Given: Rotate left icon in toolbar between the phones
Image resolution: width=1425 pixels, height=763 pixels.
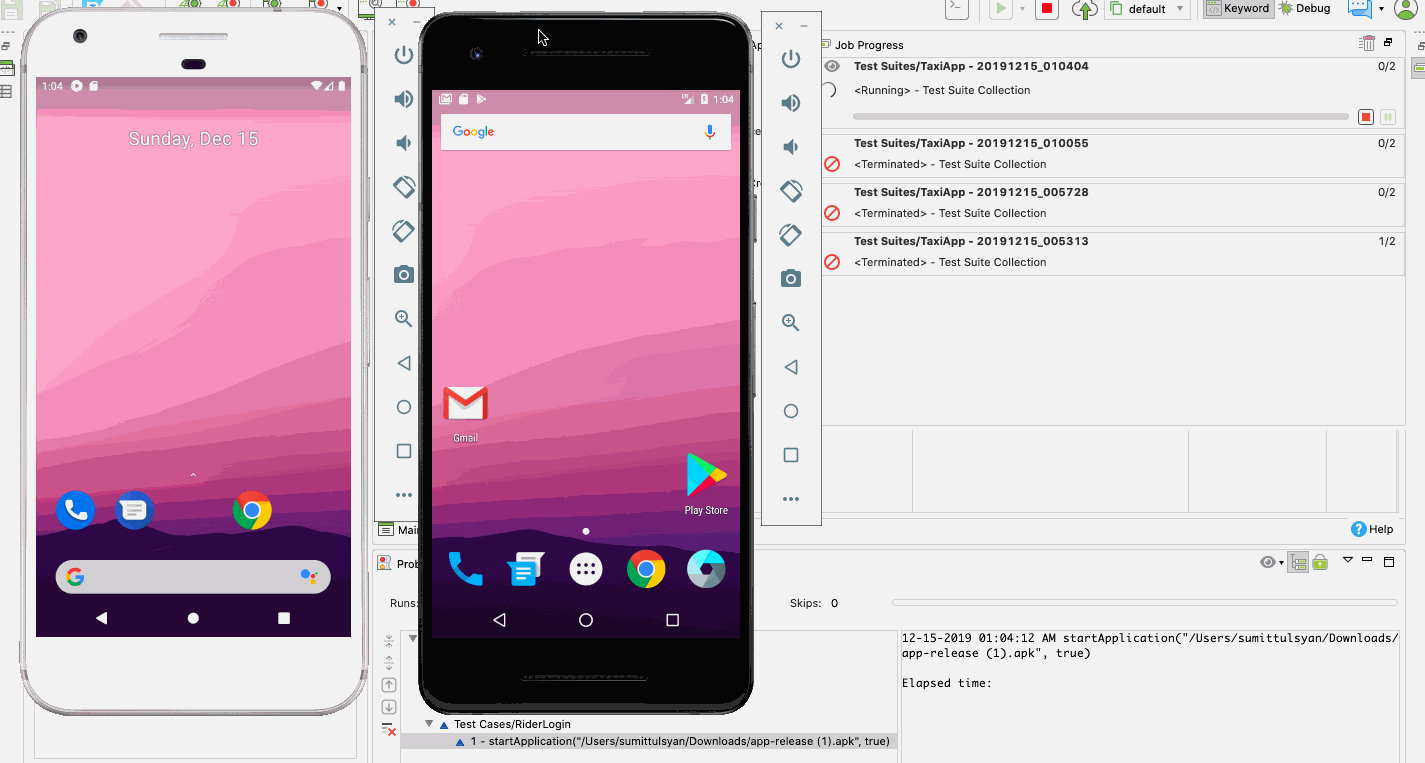Looking at the screenshot, I should click(404, 187).
